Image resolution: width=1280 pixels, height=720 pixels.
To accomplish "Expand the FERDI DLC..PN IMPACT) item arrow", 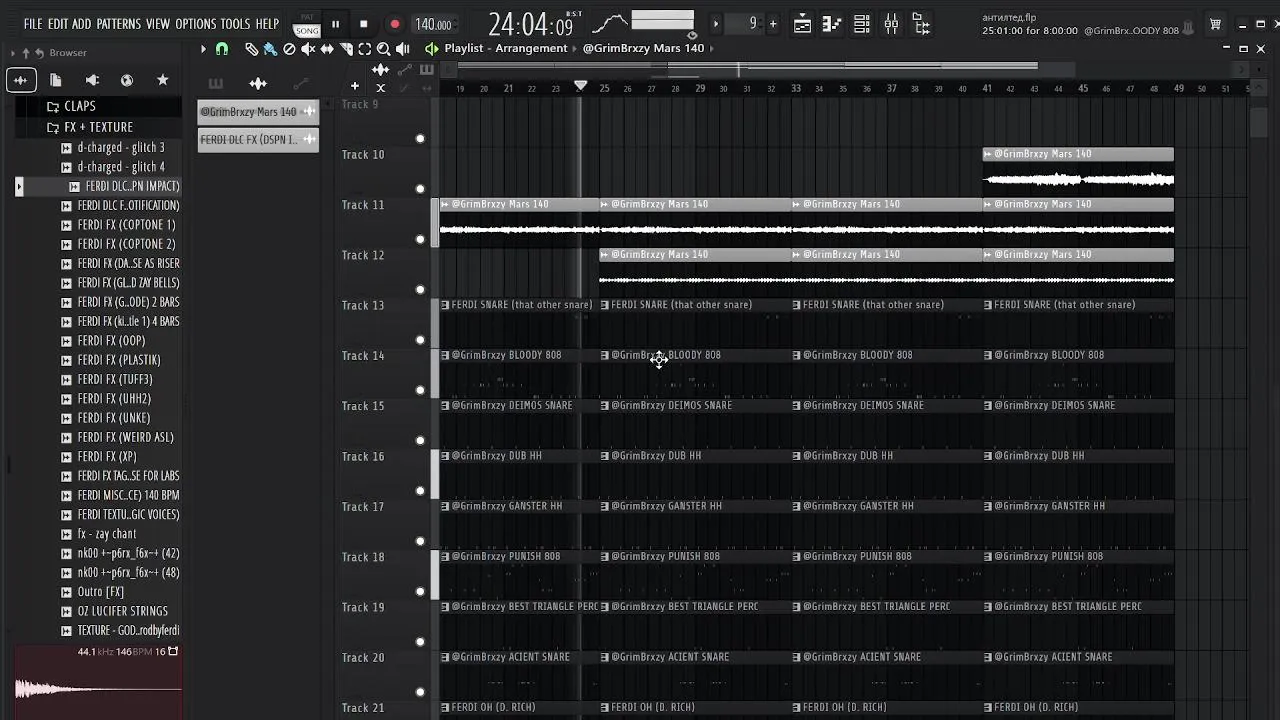I will click(x=19, y=186).
